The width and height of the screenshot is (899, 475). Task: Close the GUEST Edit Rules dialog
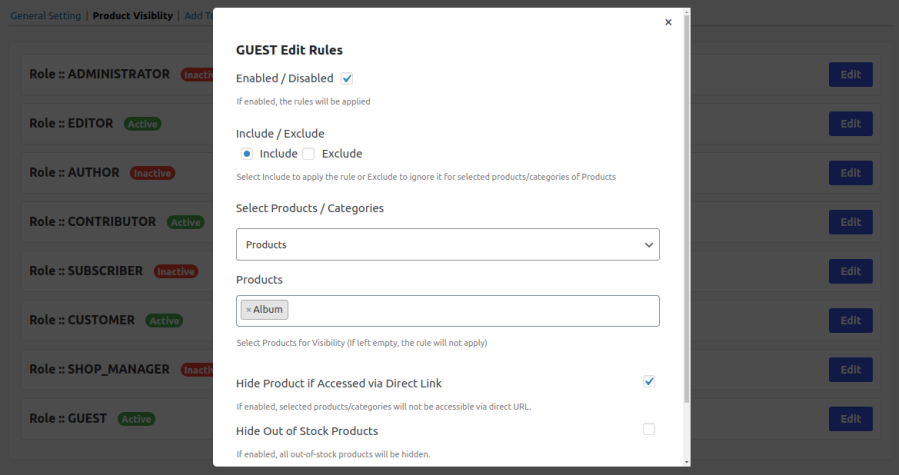pyautogui.click(x=668, y=22)
